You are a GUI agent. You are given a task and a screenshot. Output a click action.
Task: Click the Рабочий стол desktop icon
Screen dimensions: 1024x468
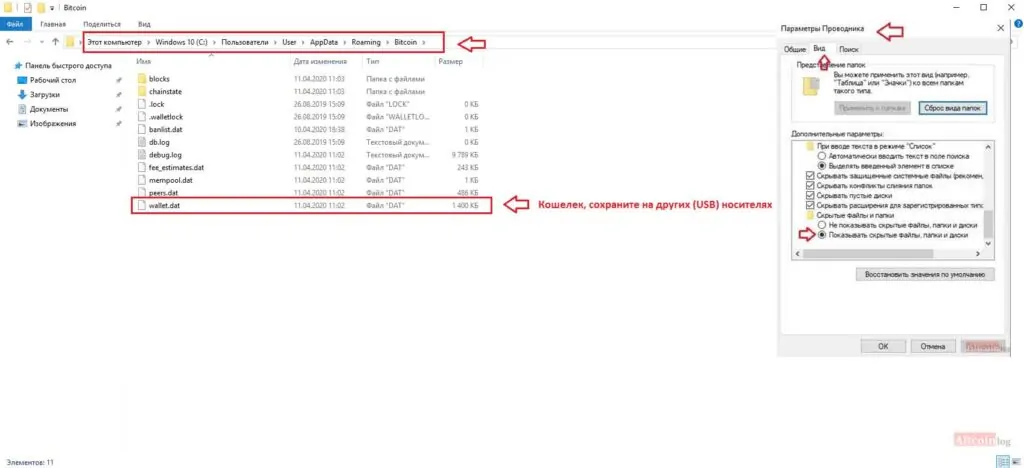[x=22, y=80]
